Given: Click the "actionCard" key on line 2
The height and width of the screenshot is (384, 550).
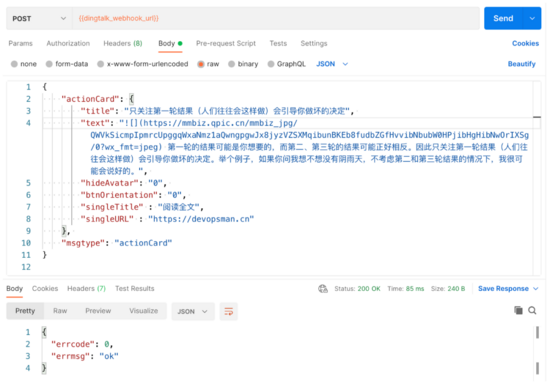Looking at the screenshot, I should pyautogui.click(x=90, y=99).
